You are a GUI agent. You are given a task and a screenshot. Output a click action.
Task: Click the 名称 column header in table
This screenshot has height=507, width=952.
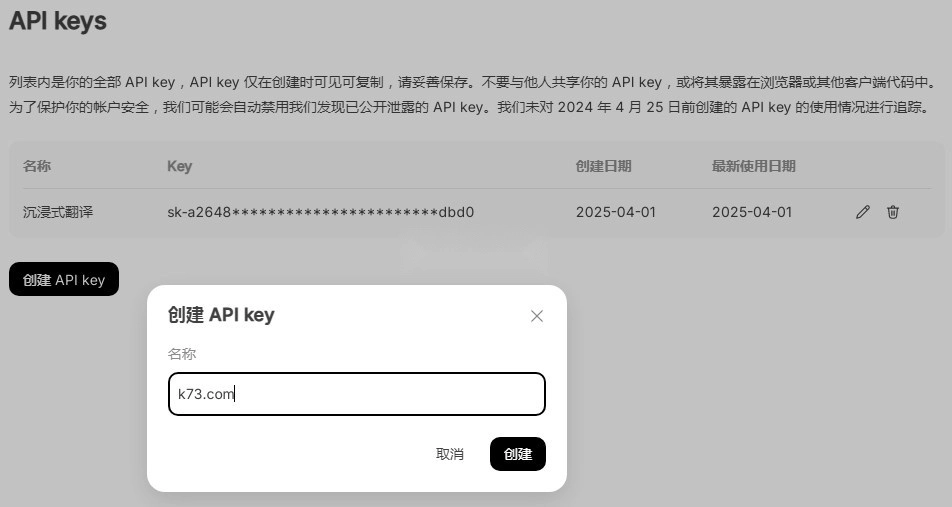pyautogui.click(x=37, y=166)
